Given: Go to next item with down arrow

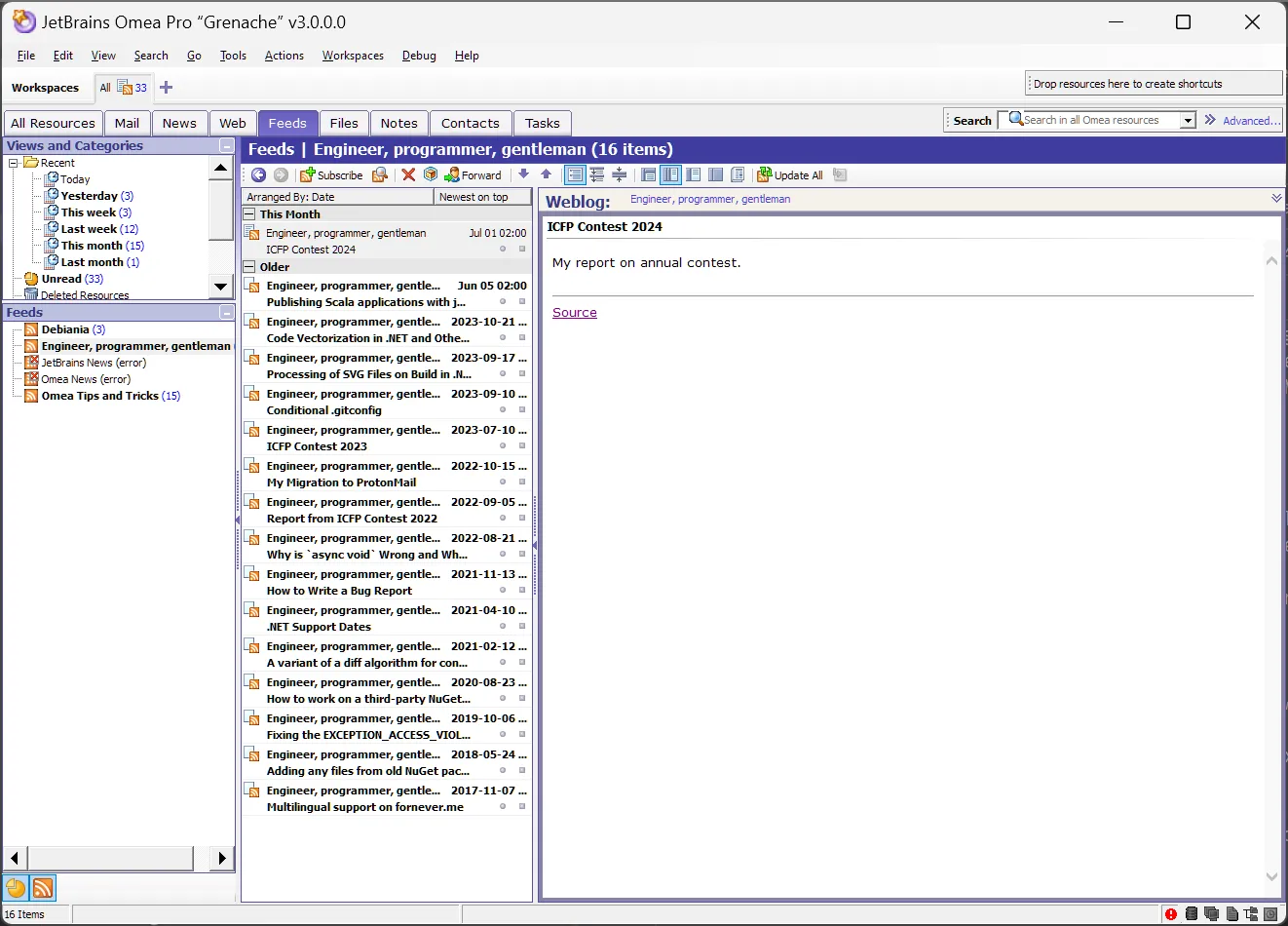Looking at the screenshot, I should [x=523, y=174].
